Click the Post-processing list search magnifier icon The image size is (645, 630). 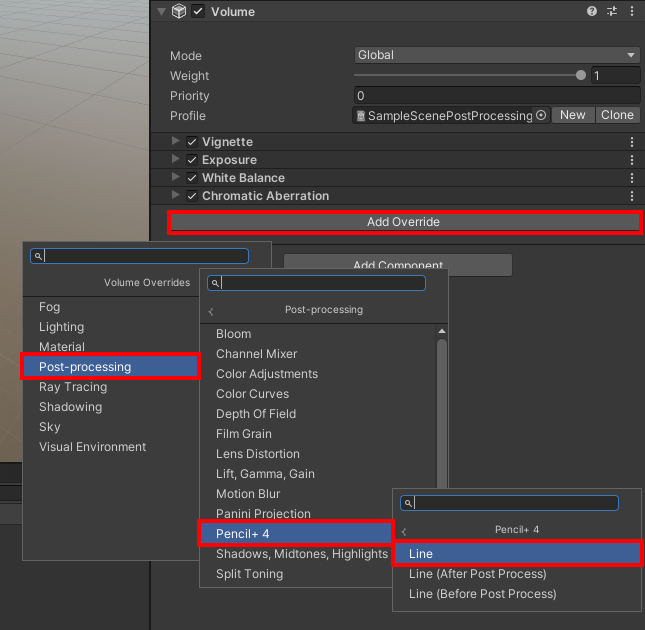[215, 283]
